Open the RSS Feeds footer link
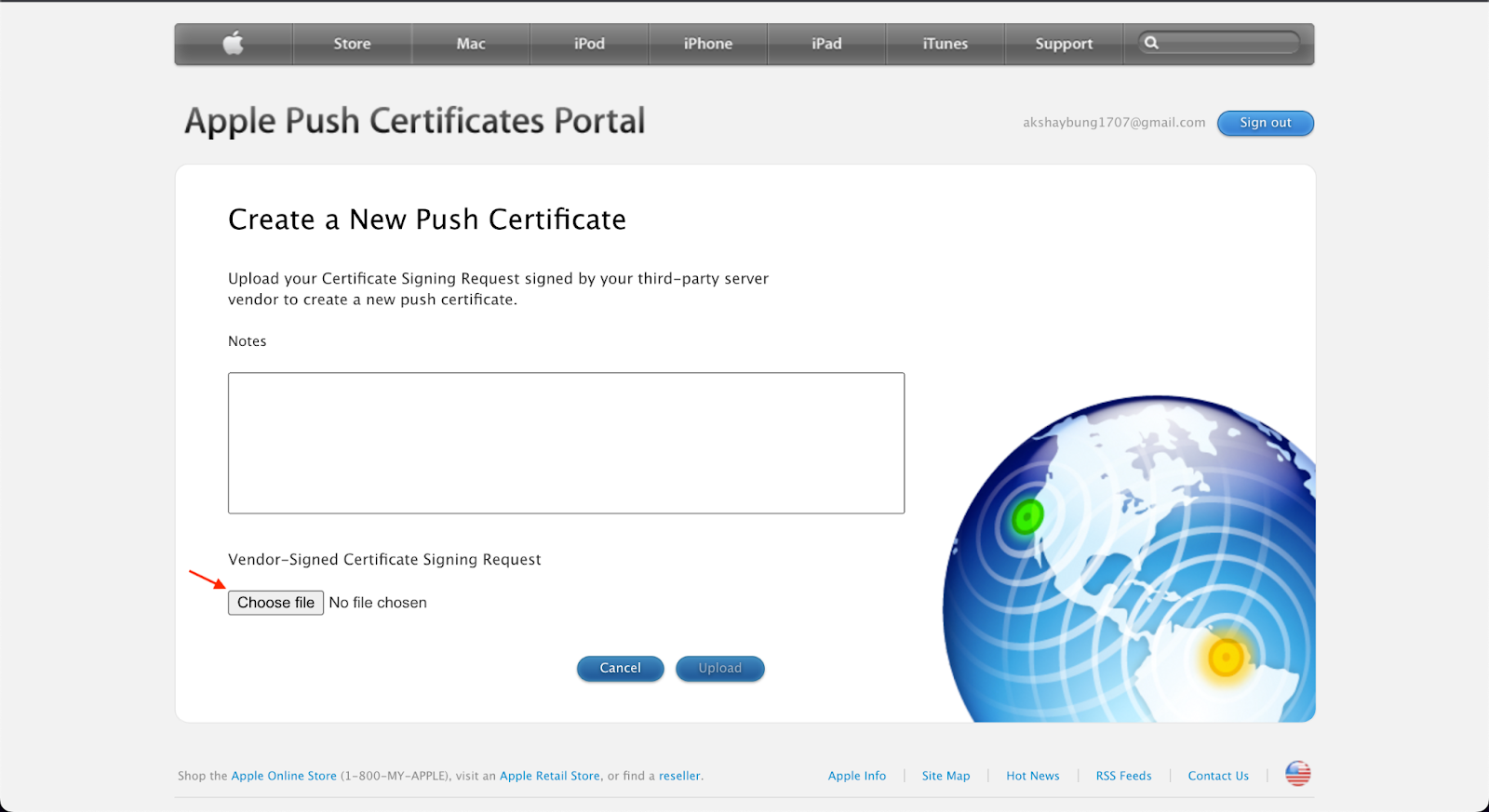Screen dimensions: 1489x812 1123,776
